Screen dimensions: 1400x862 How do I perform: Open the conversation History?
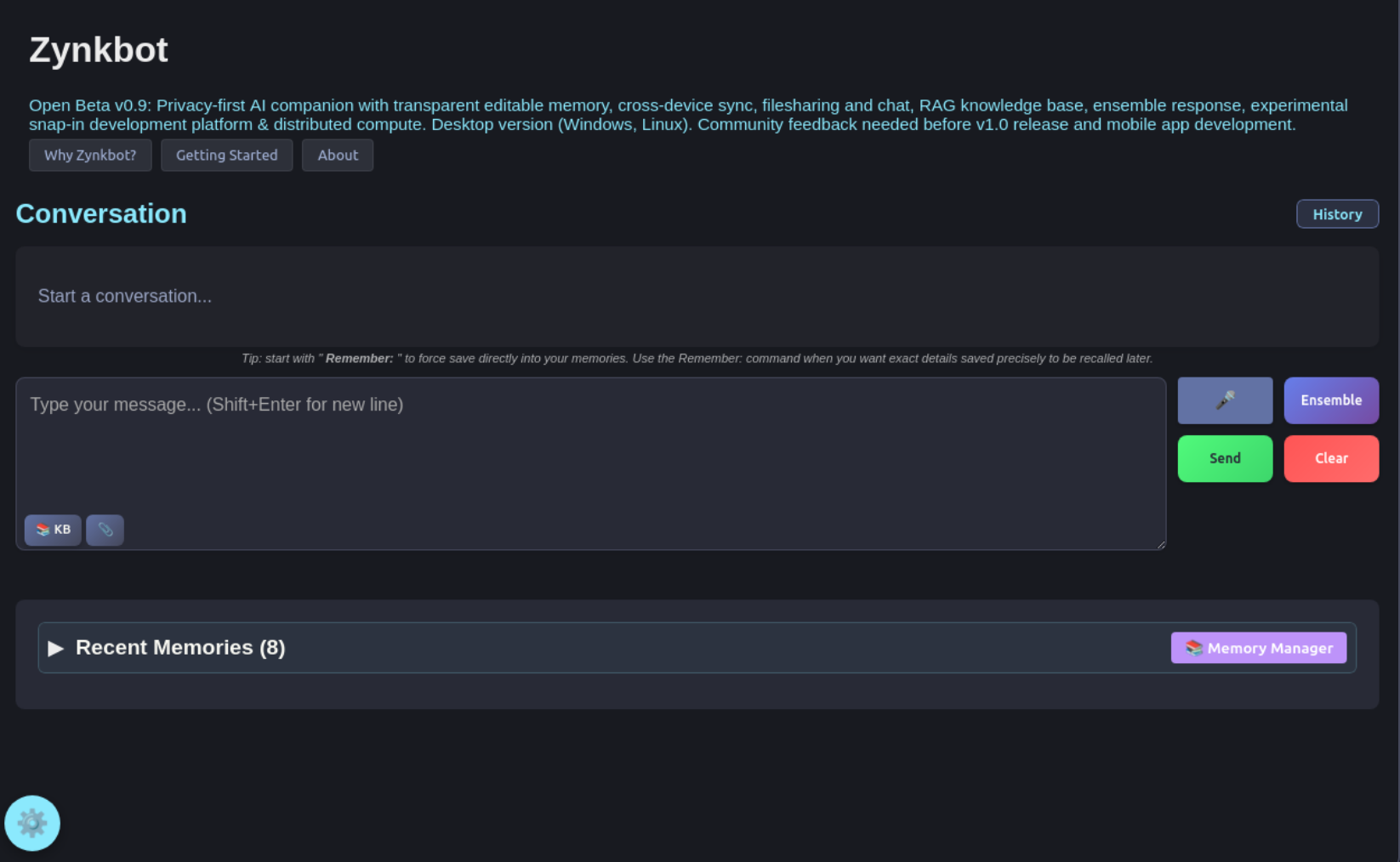click(x=1337, y=214)
